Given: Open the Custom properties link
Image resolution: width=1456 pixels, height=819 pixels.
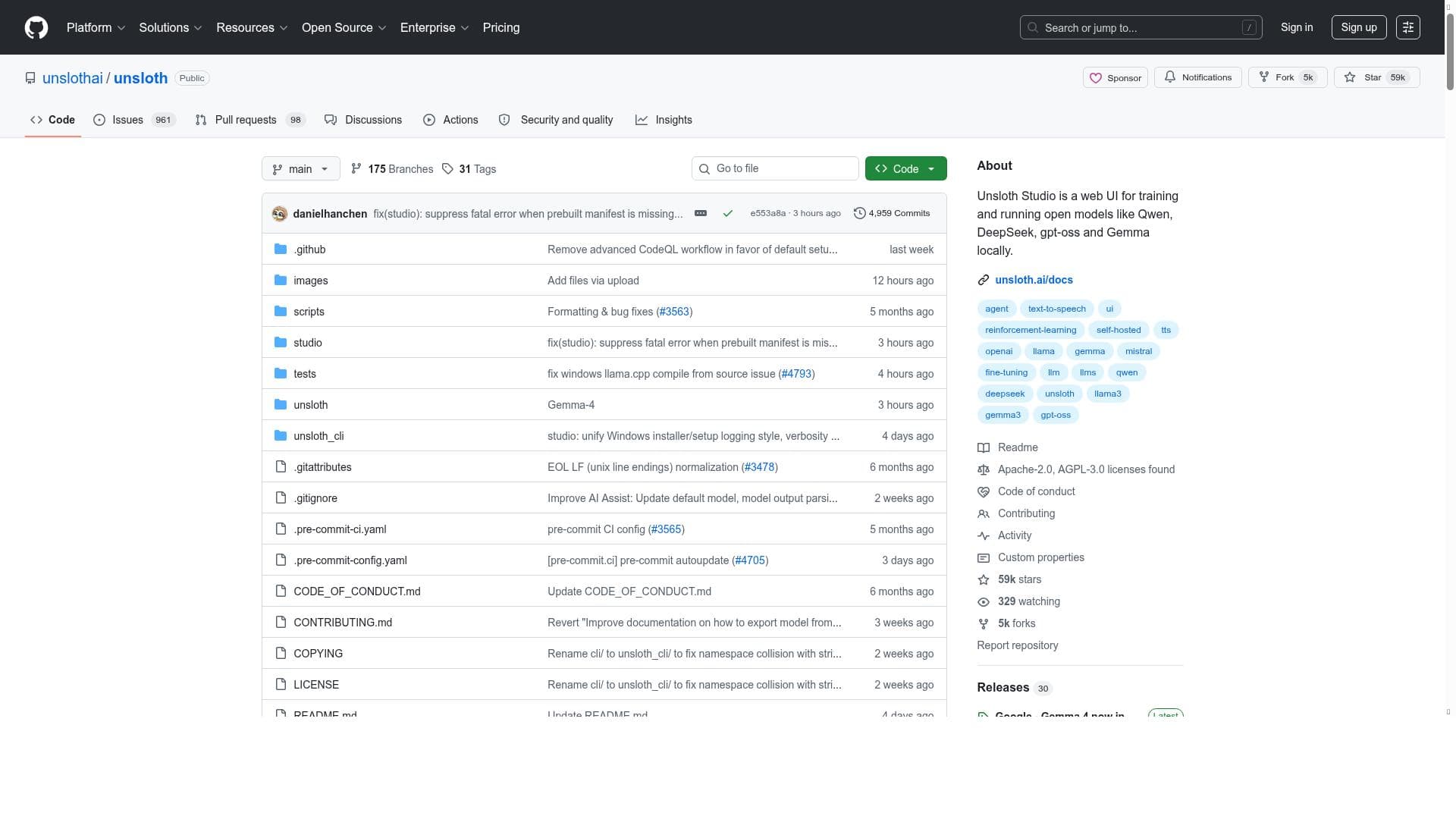Looking at the screenshot, I should 1031,557.
